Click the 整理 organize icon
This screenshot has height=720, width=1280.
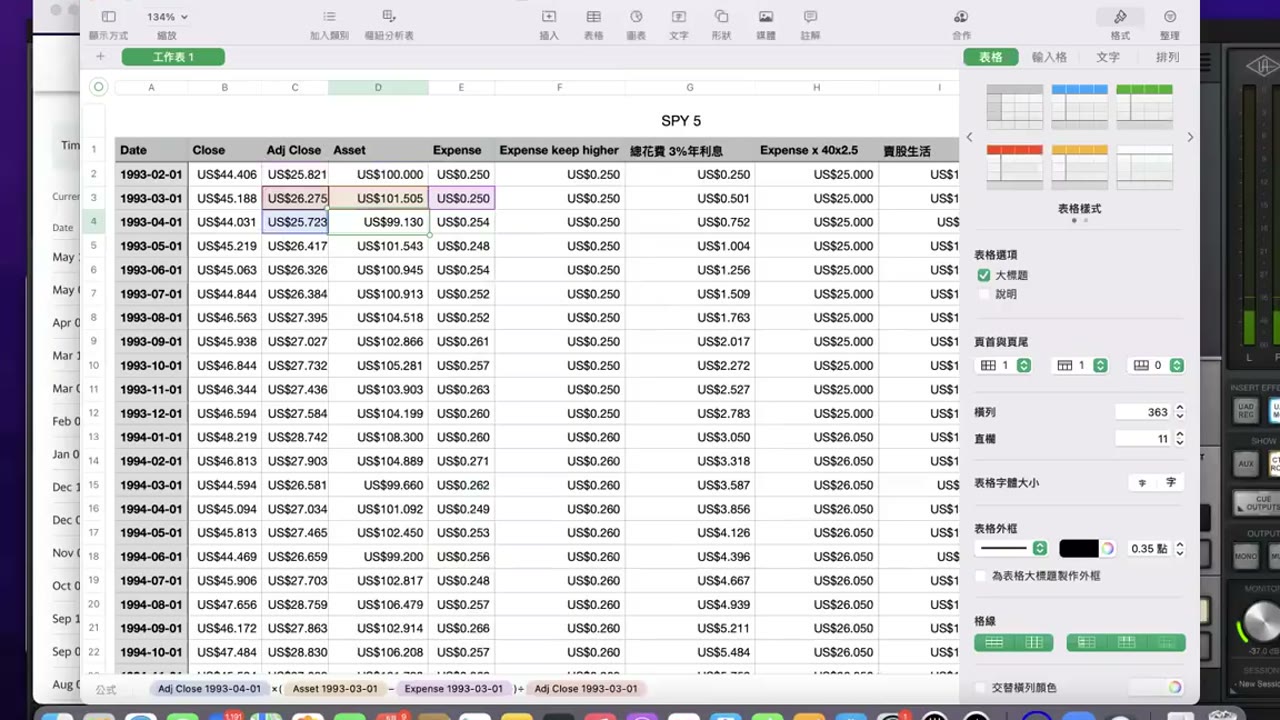(1170, 17)
